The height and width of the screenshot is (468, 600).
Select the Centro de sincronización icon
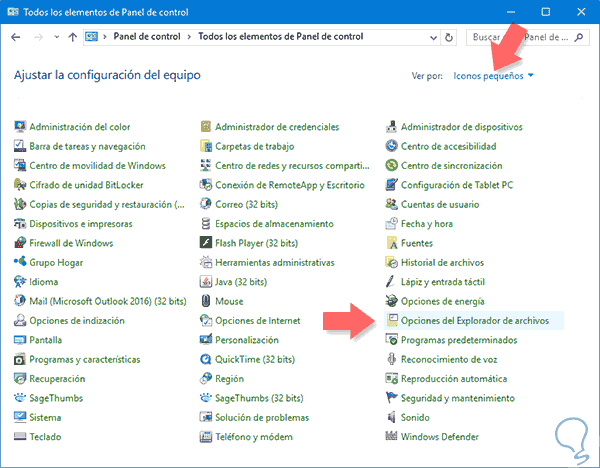pos(391,165)
